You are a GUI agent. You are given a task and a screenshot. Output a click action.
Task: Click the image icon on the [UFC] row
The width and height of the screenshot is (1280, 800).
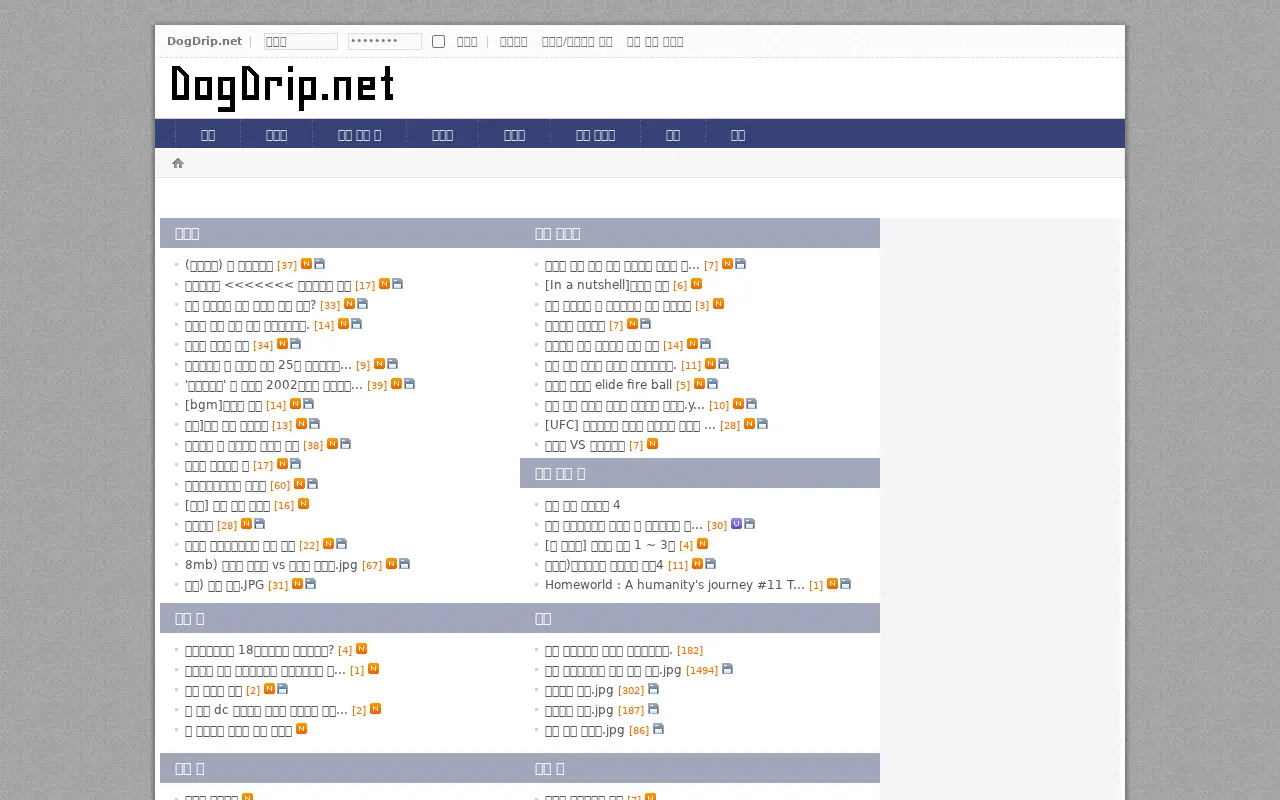click(762, 424)
